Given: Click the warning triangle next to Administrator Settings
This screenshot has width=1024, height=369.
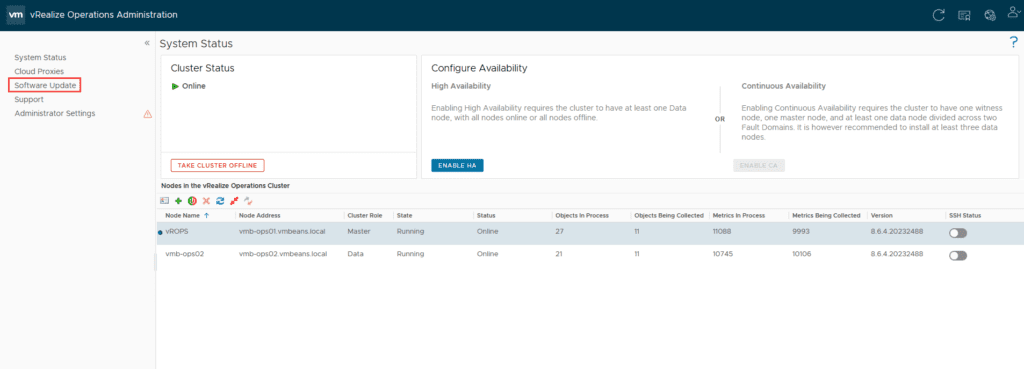Looking at the screenshot, I should pyautogui.click(x=148, y=114).
